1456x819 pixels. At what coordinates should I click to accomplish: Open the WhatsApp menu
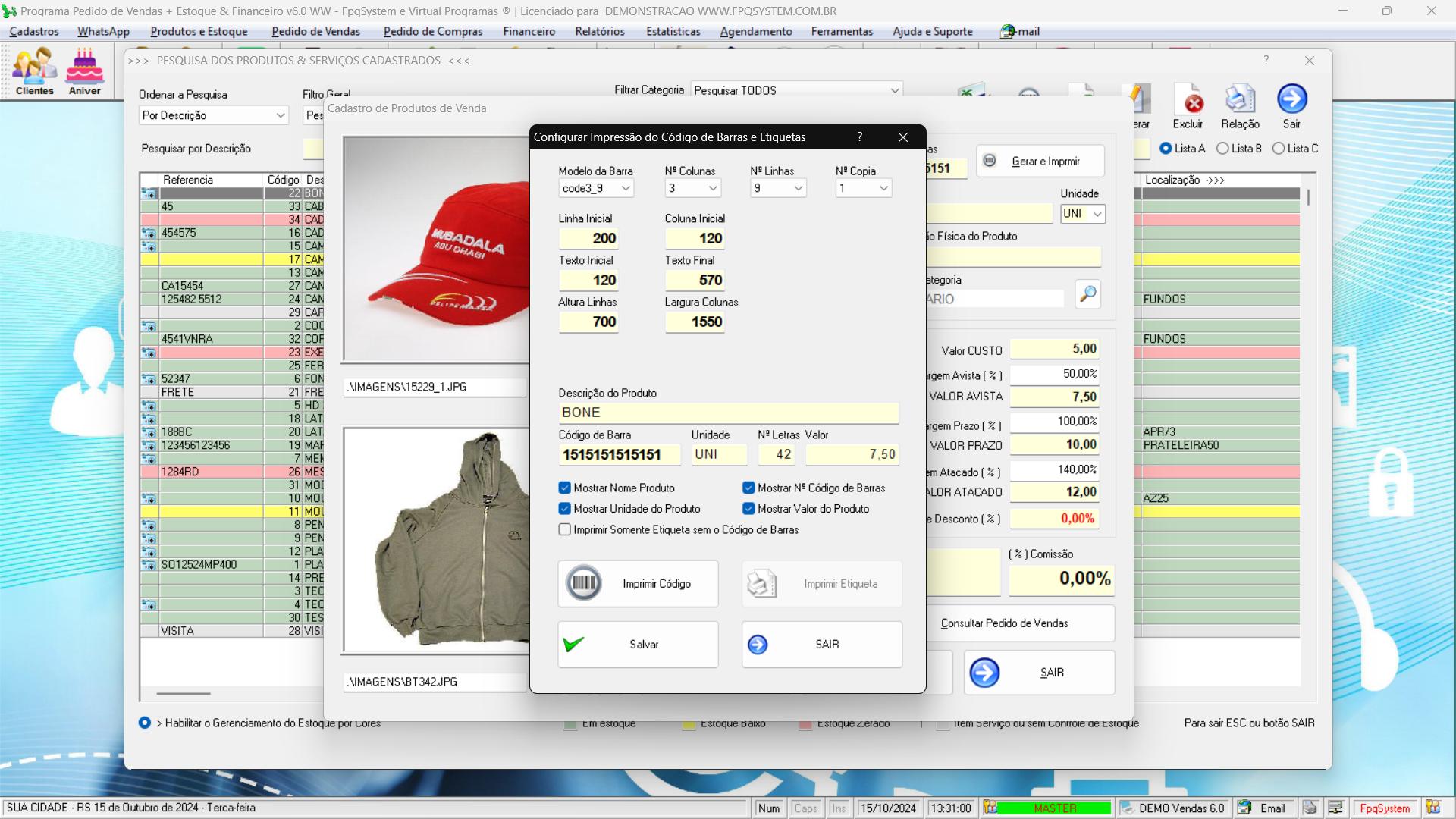(x=103, y=31)
